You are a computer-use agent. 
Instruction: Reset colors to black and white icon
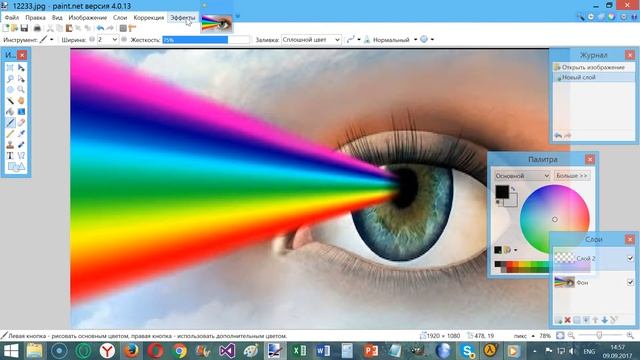[498, 202]
